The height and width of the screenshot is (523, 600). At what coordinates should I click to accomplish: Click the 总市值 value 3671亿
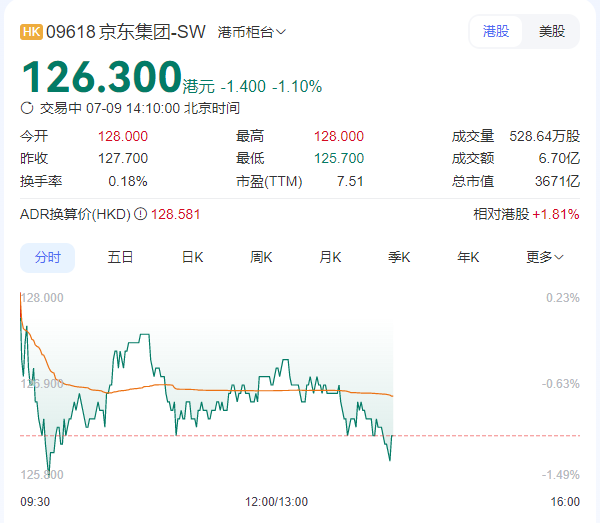pyautogui.click(x=558, y=181)
